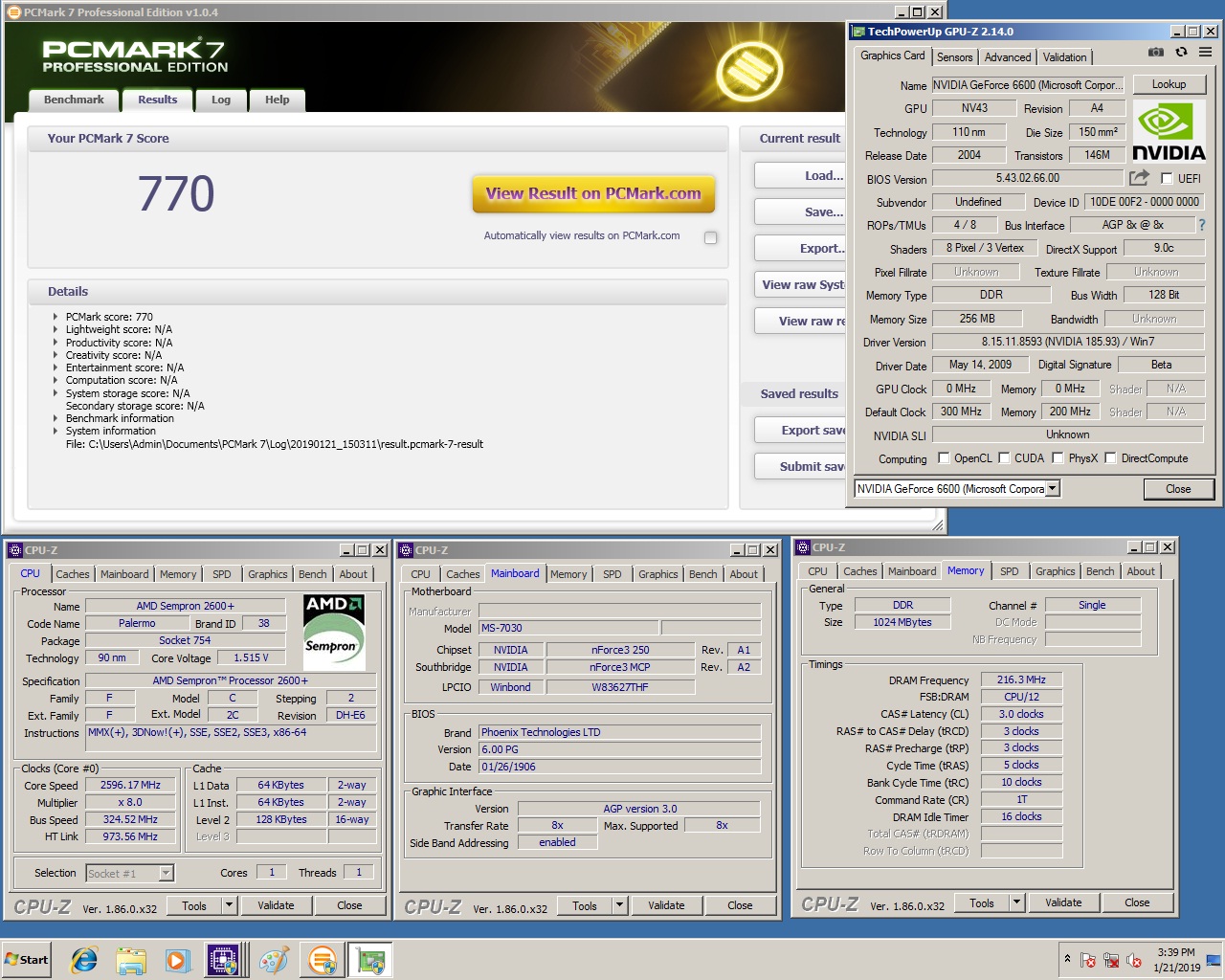
Task: Switch to GPU-Z taskbar icon
Action: click(x=370, y=960)
